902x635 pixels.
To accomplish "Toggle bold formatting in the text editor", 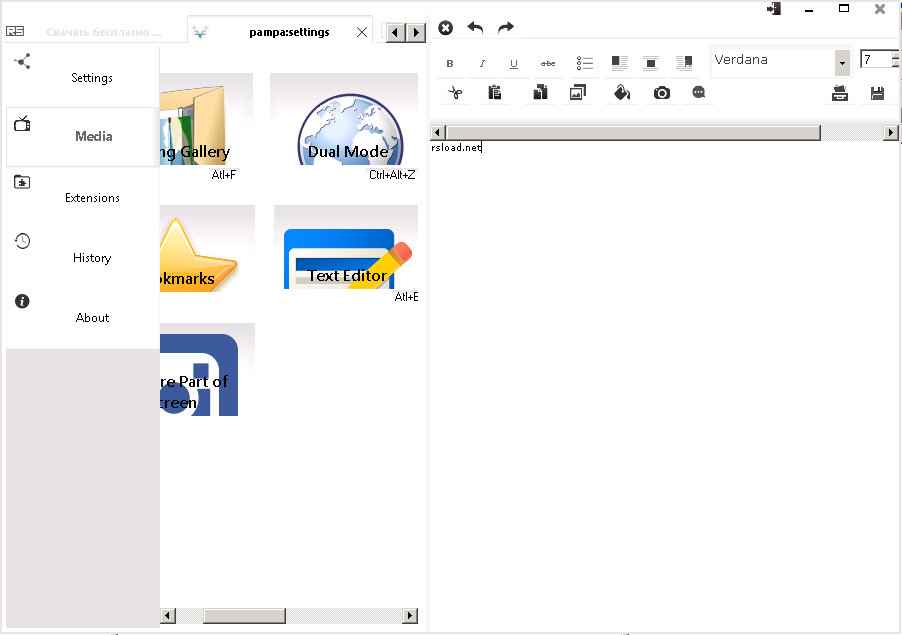I will click(x=450, y=63).
